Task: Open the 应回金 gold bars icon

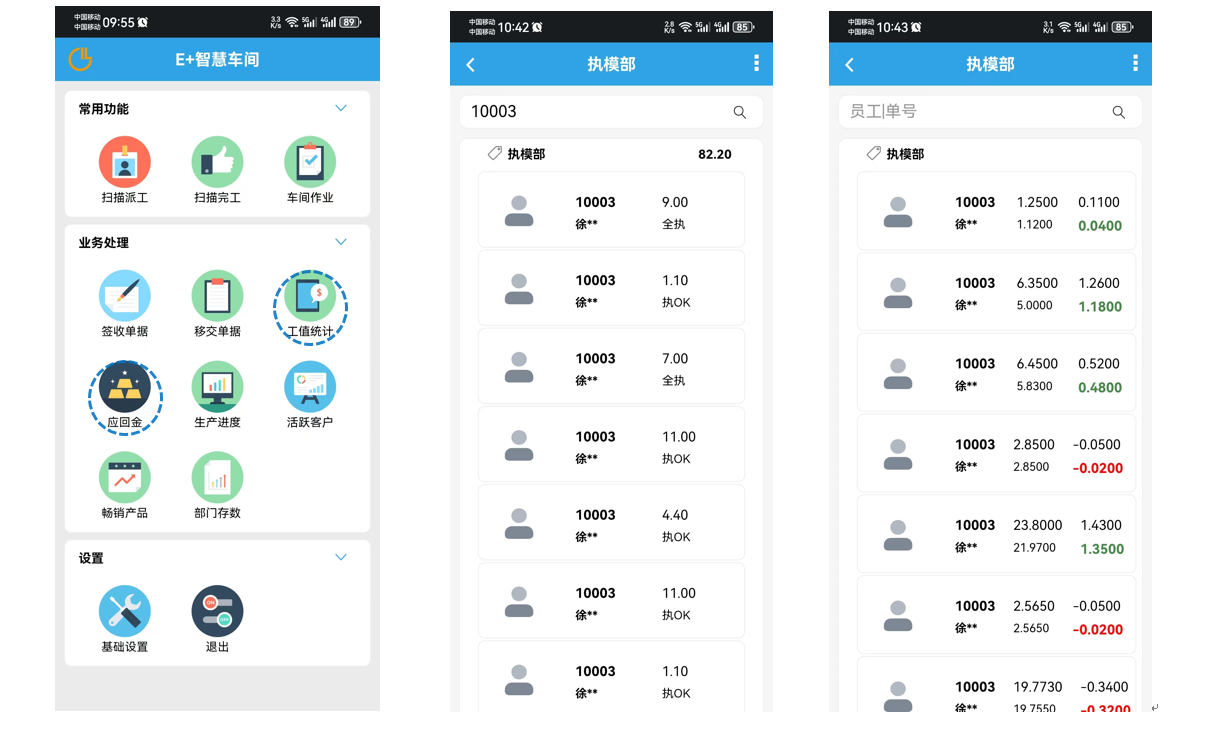Action: pyautogui.click(x=124, y=388)
